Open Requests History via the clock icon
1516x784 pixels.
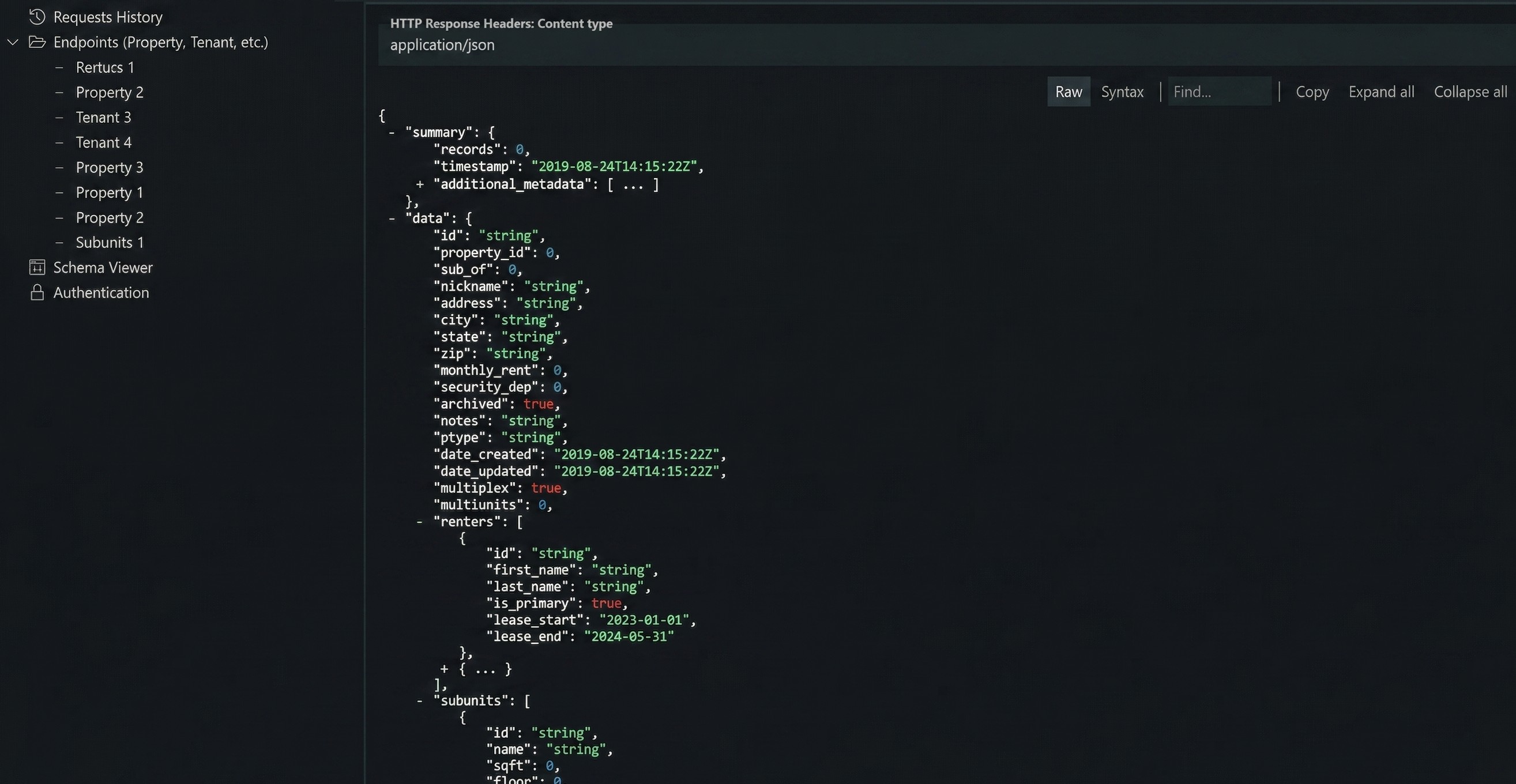(37, 17)
